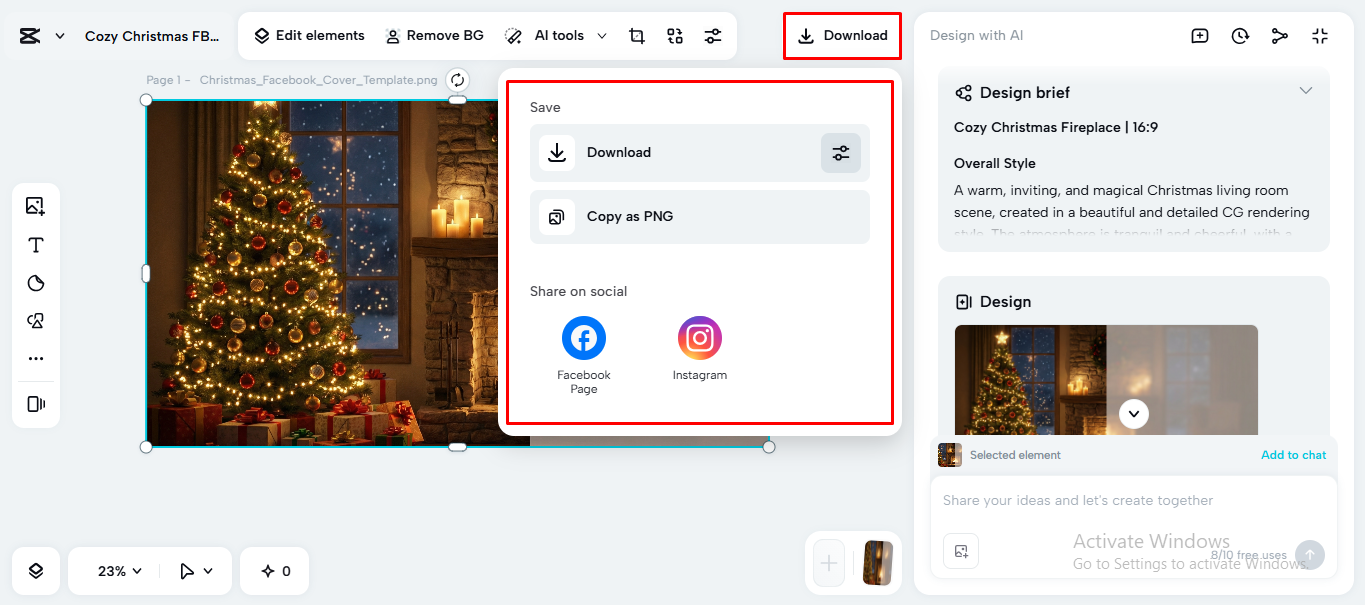Screen dimensions: 1365x605
Task: Open download settings sliders icon
Action: click(x=841, y=153)
